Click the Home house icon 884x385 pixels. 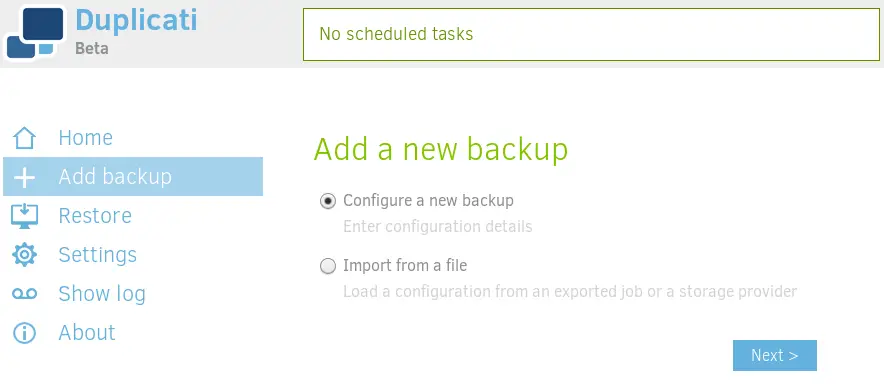click(x=24, y=138)
